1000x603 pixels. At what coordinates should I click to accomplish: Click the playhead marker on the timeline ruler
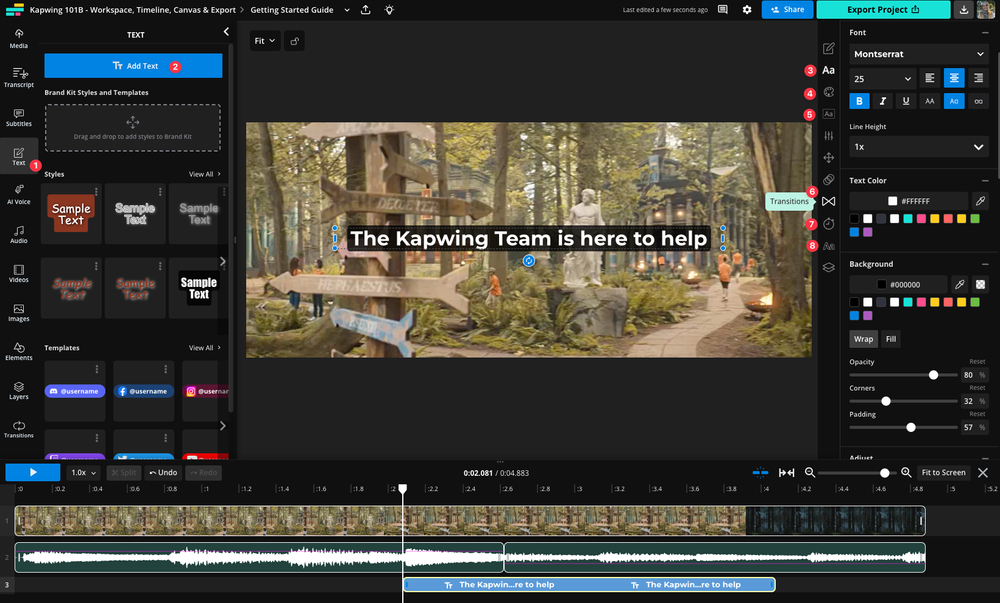[402, 489]
